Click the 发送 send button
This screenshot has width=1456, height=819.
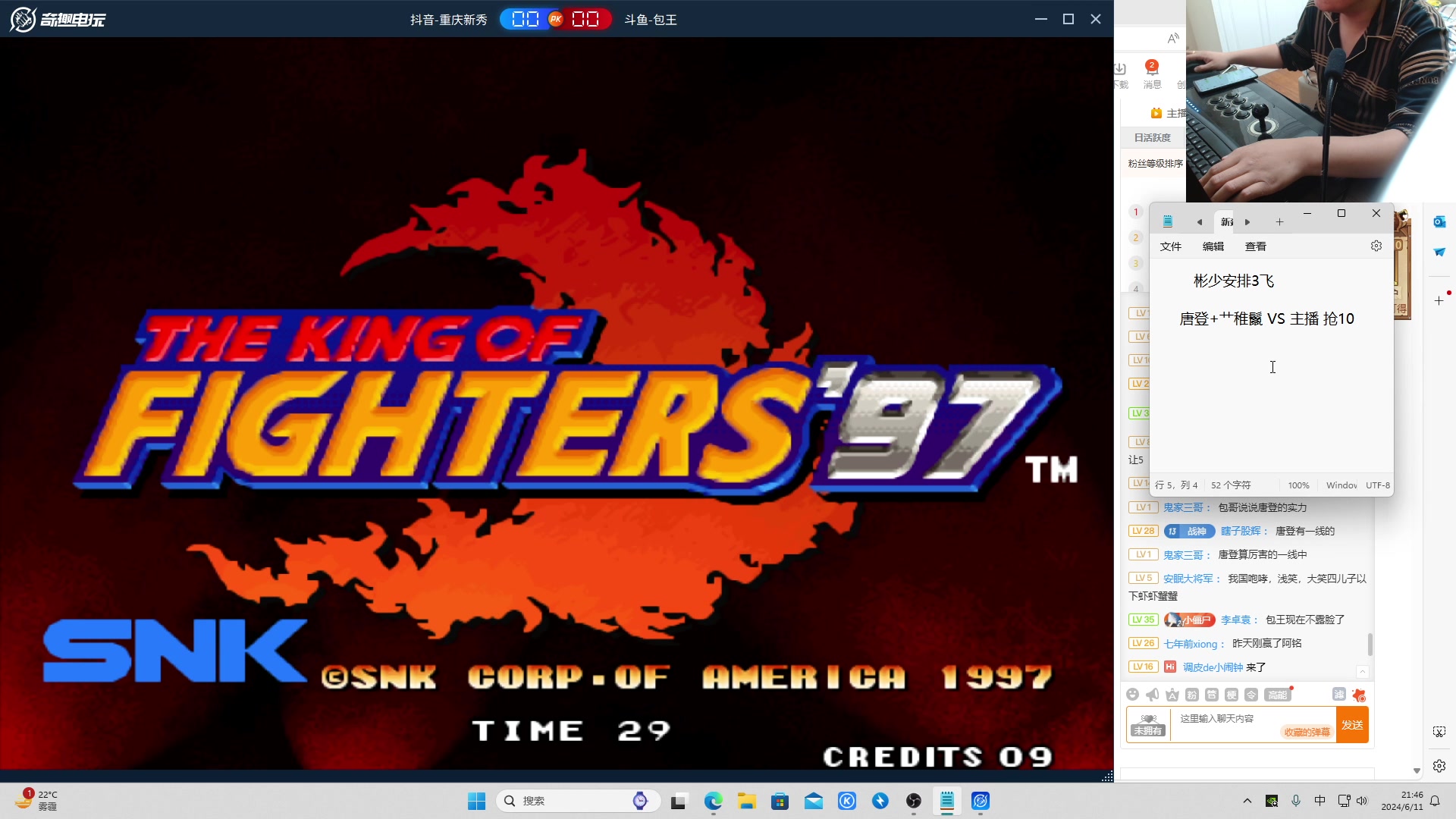[x=1352, y=725]
